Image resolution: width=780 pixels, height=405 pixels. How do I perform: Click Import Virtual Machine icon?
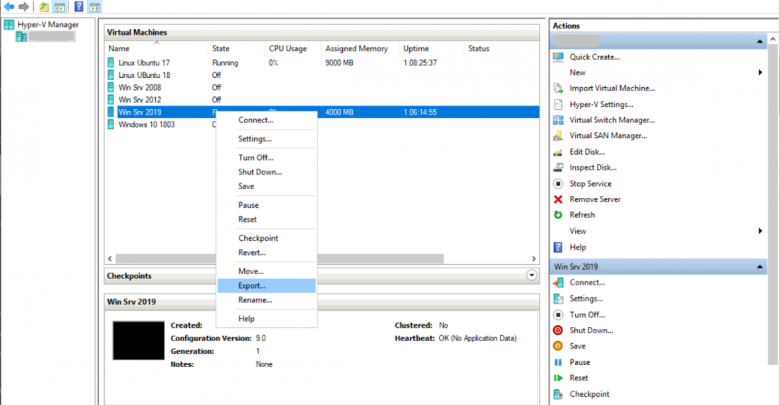[x=558, y=88]
